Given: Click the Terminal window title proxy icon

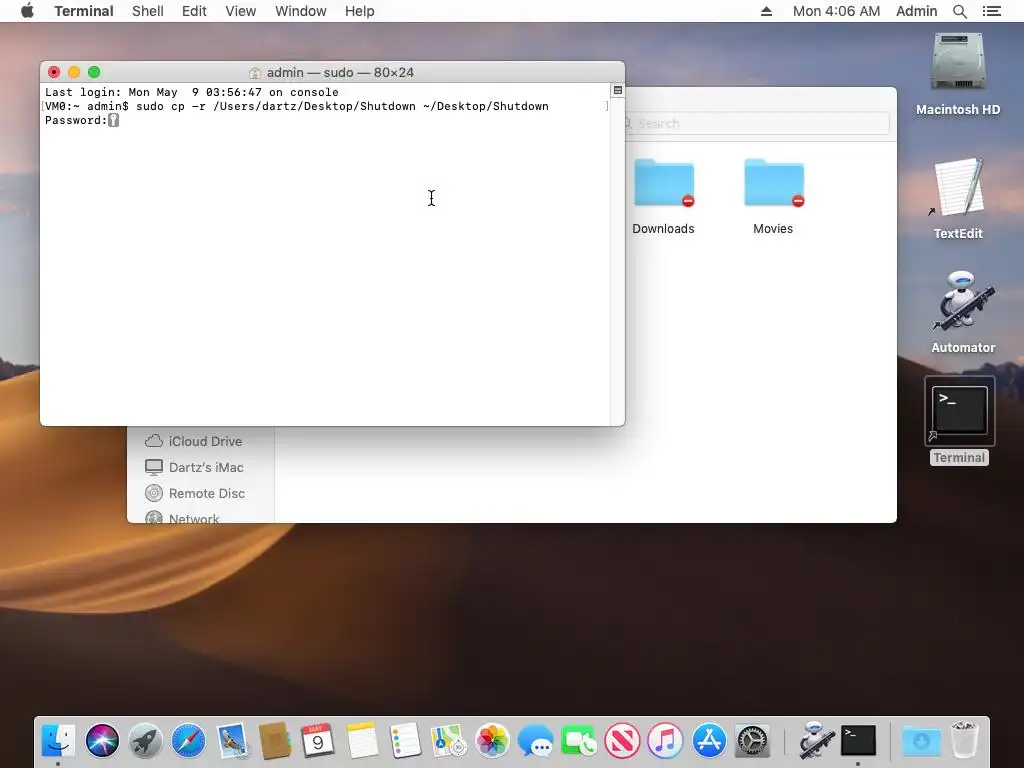Looking at the screenshot, I should (255, 72).
